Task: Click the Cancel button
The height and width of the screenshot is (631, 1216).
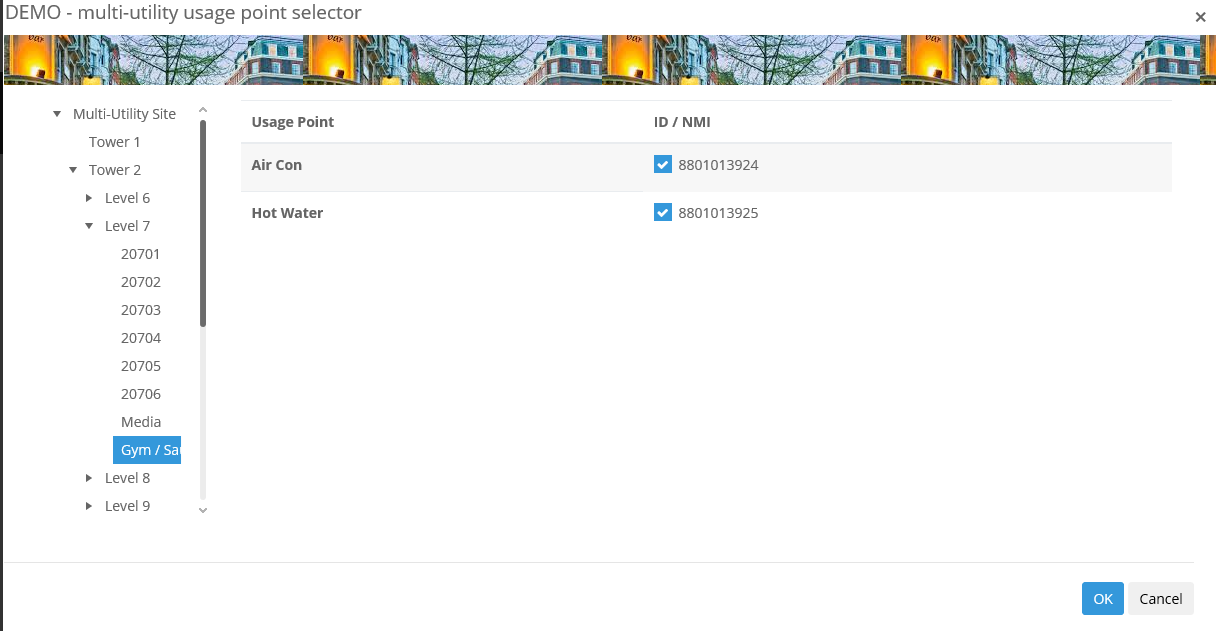Action: [x=1161, y=599]
